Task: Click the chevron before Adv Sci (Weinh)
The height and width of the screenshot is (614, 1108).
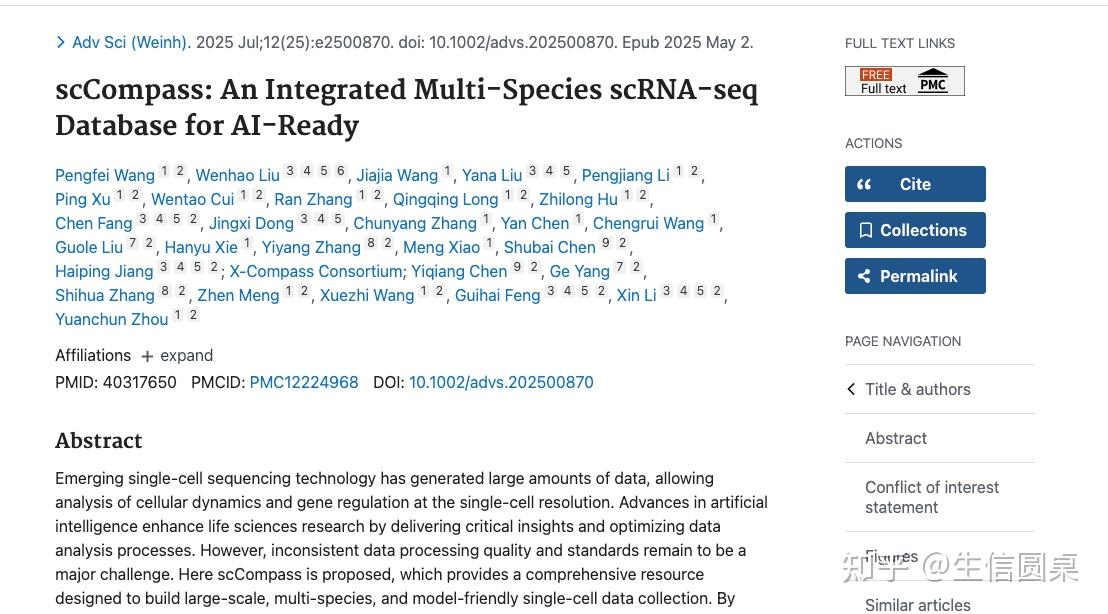Action: [61, 42]
